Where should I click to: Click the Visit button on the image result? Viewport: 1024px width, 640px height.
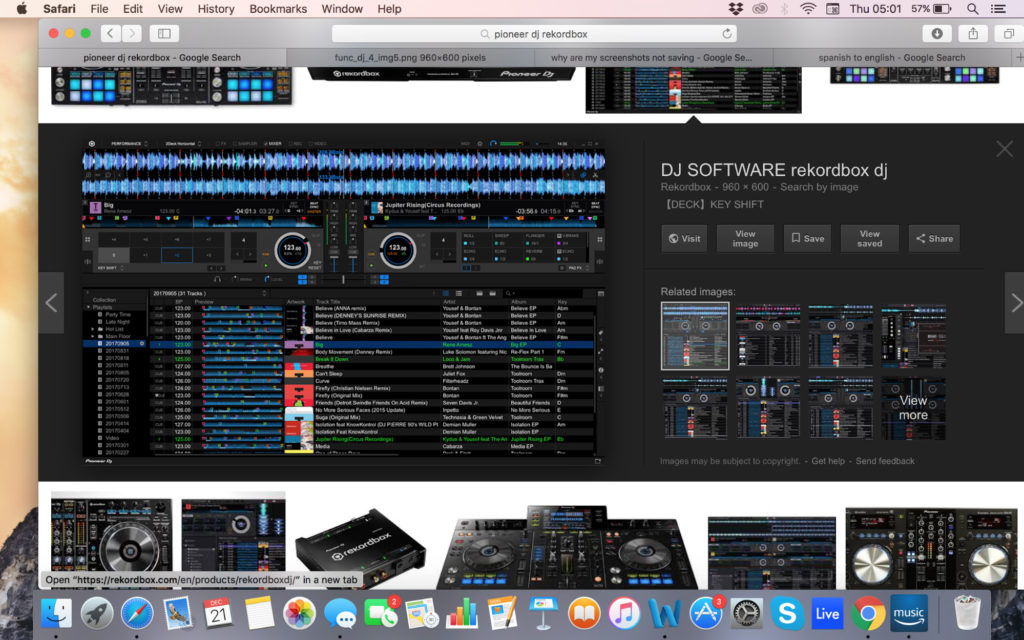pyautogui.click(x=684, y=238)
